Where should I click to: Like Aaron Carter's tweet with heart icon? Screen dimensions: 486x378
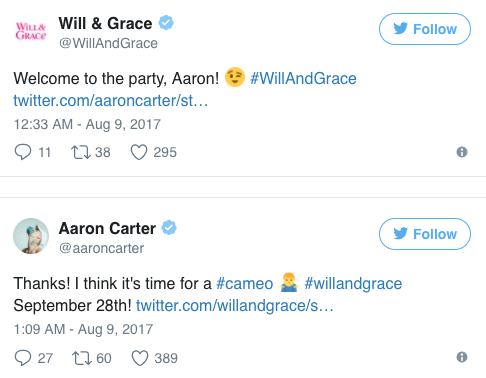coord(140,358)
